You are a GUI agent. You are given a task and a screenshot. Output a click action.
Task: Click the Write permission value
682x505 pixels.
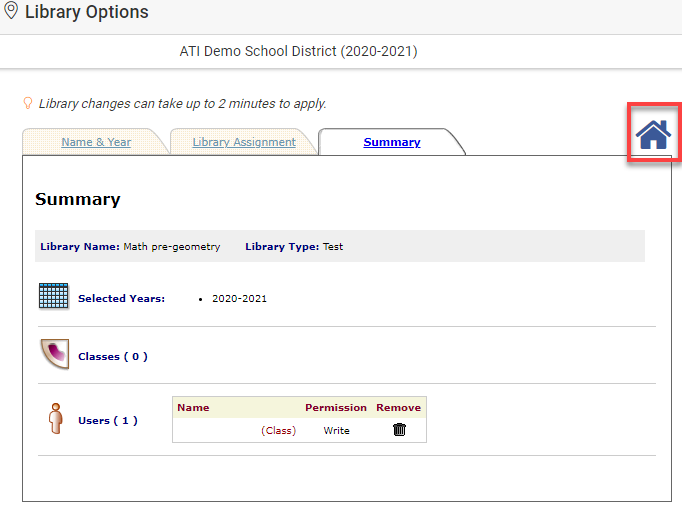click(x=336, y=430)
